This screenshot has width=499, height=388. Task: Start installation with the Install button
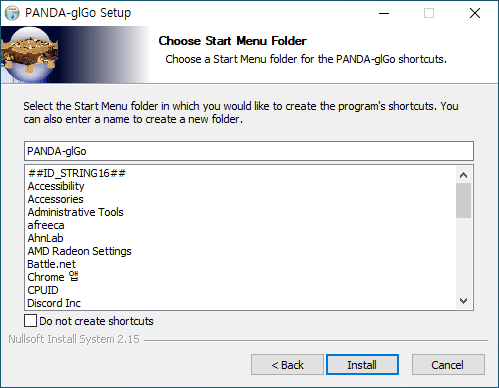click(x=362, y=365)
